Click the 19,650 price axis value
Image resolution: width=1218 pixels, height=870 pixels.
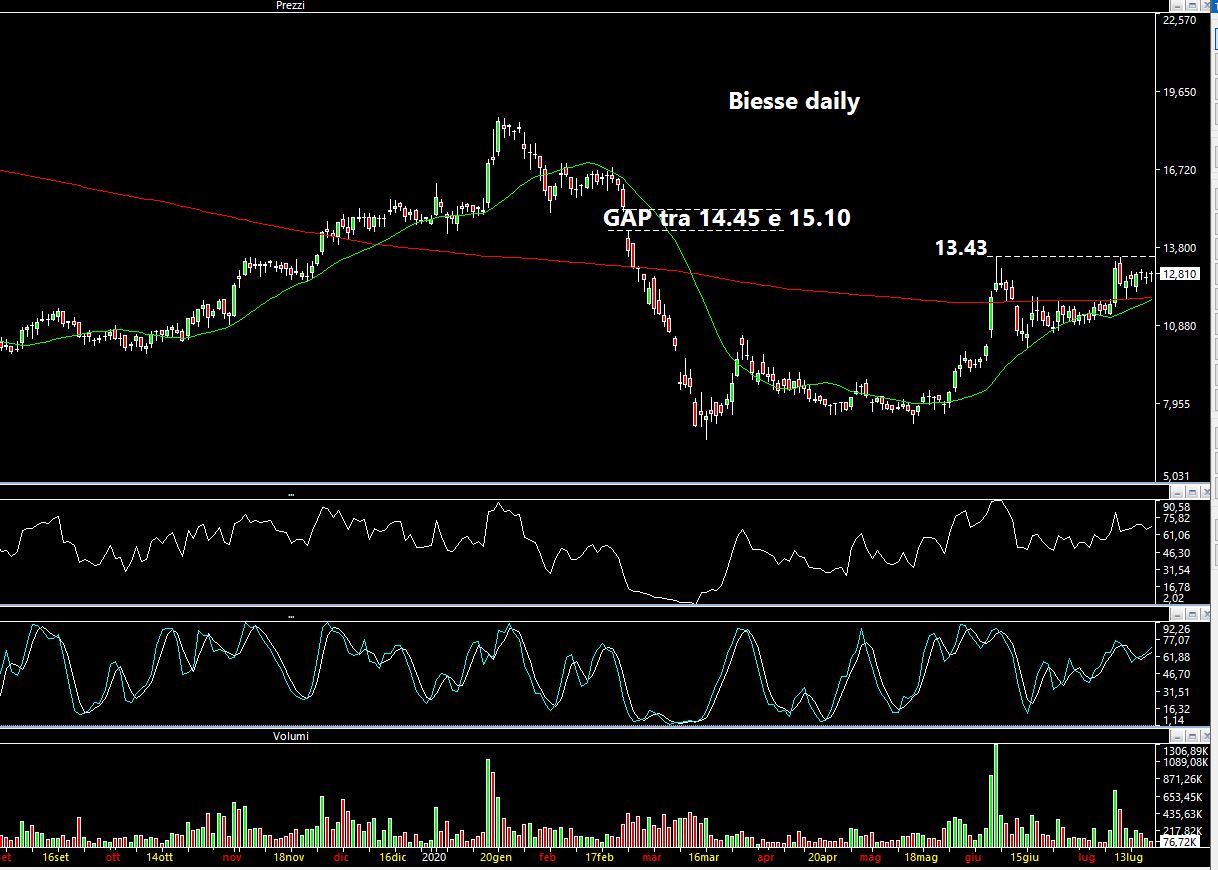coord(1180,92)
